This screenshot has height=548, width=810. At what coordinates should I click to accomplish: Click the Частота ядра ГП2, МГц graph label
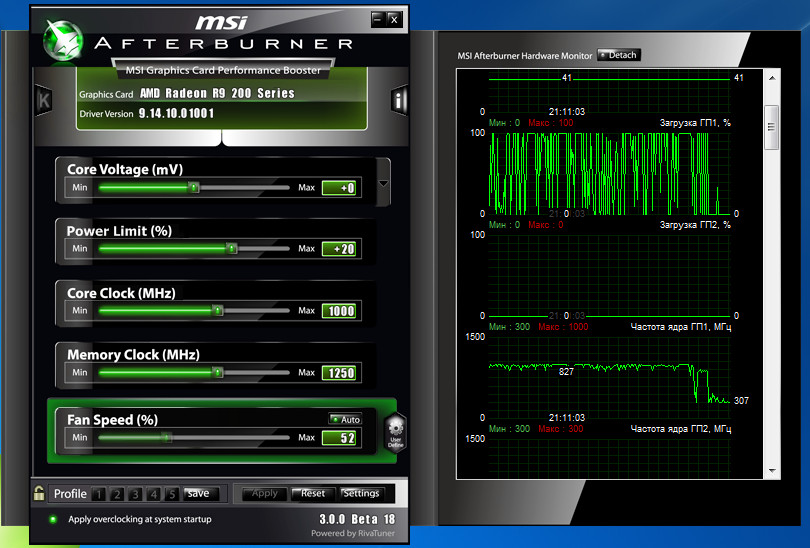[x=681, y=429]
